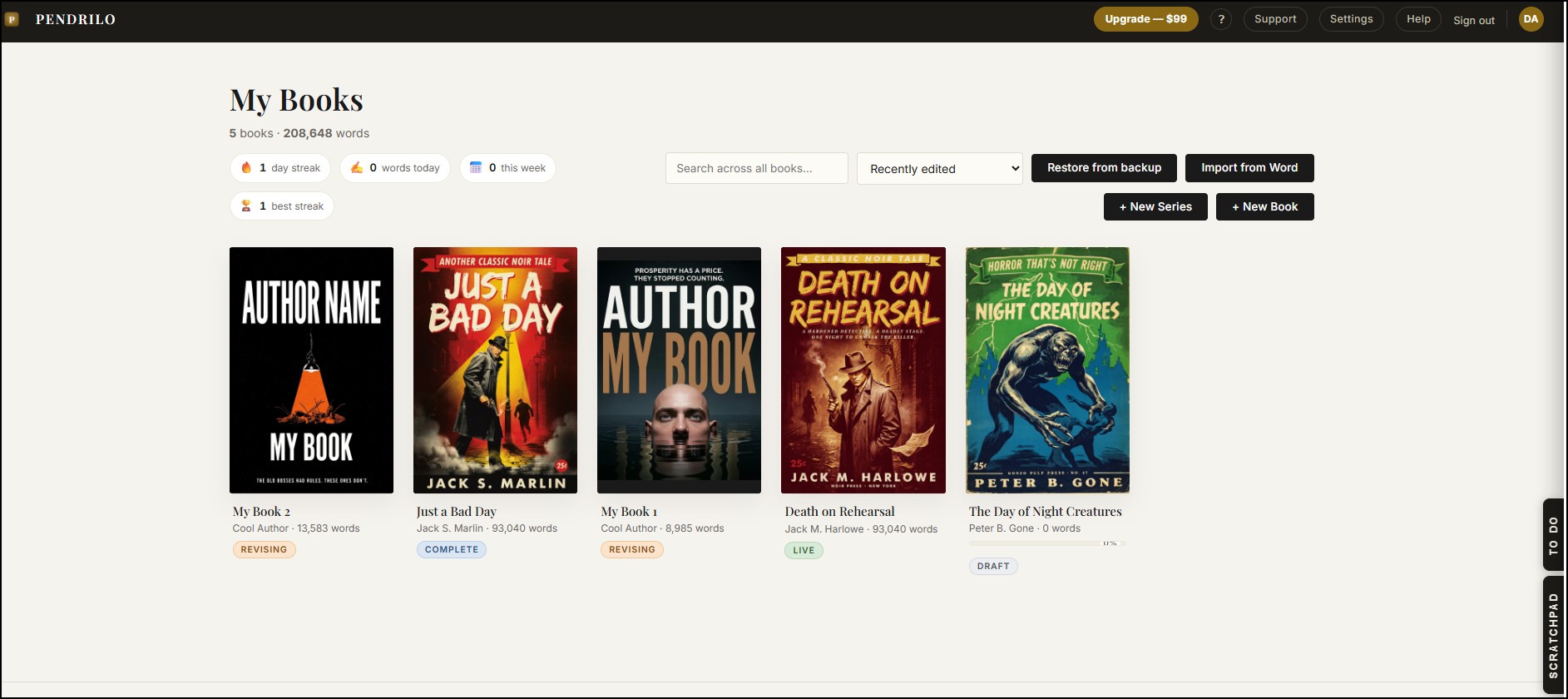The image size is (1568, 699).
Task: Click the REVISING badge under My Book 2
Action: click(x=265, y=549)
